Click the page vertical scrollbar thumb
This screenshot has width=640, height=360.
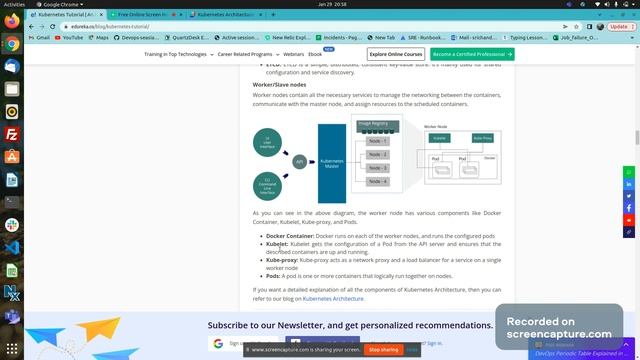pos(637,137)
